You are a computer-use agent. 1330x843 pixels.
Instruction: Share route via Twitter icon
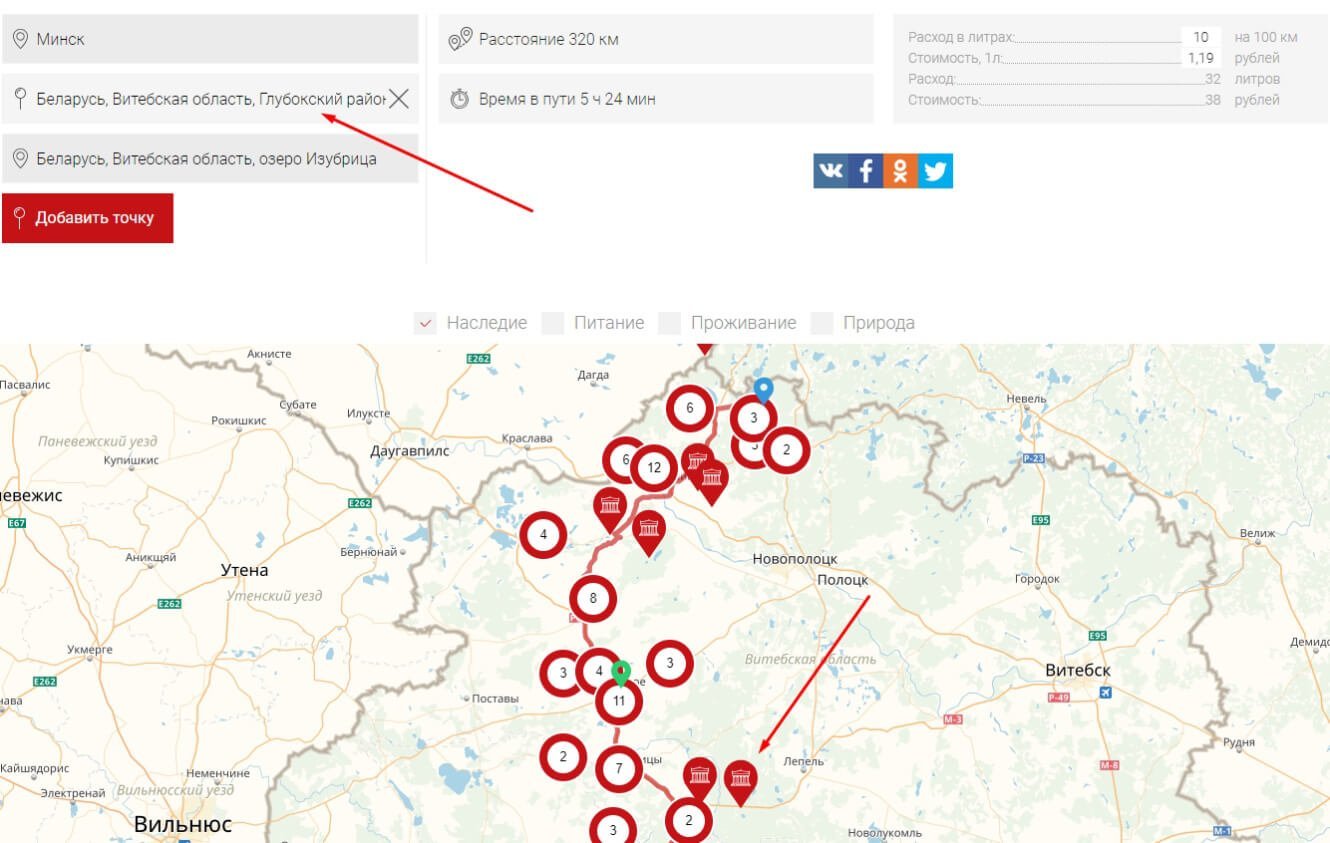(935, 171)
